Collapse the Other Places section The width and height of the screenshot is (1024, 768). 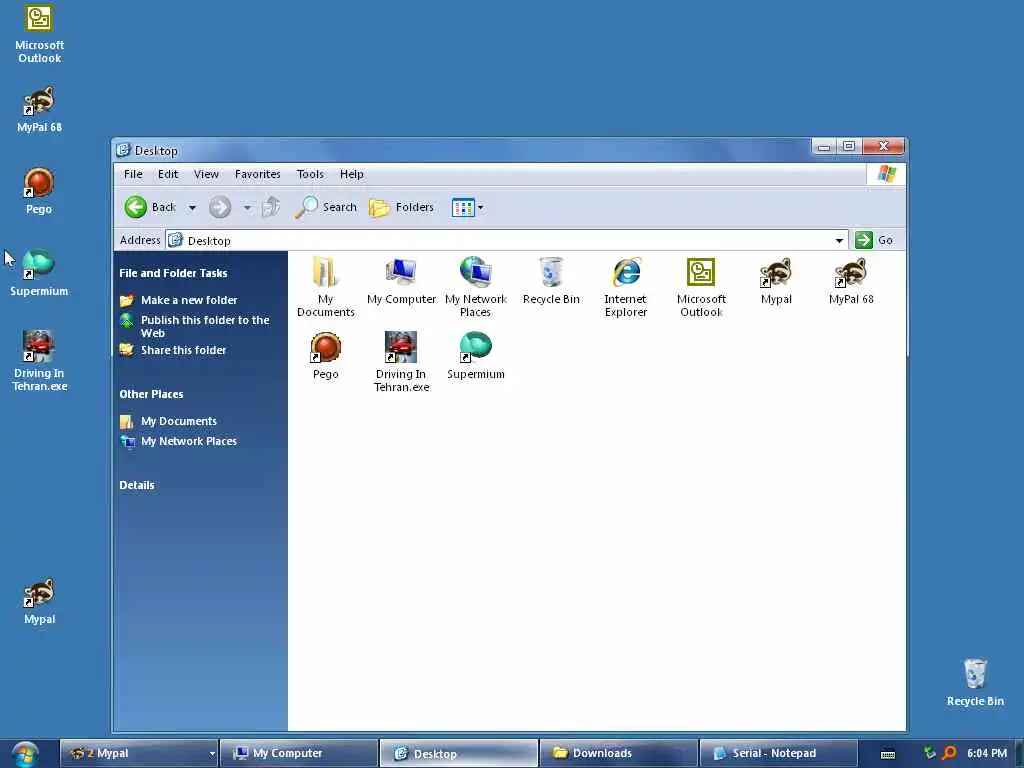pyautogui.click(x=151, y=394)
